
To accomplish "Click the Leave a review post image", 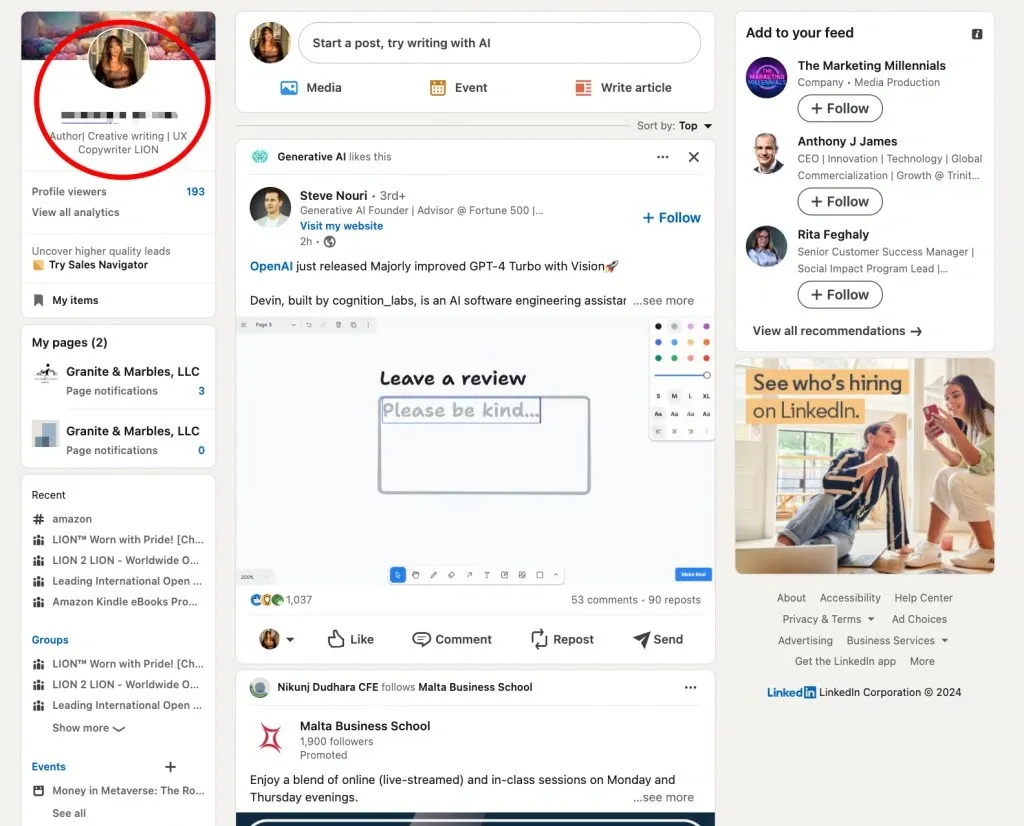I will click(x=475, y=451).
